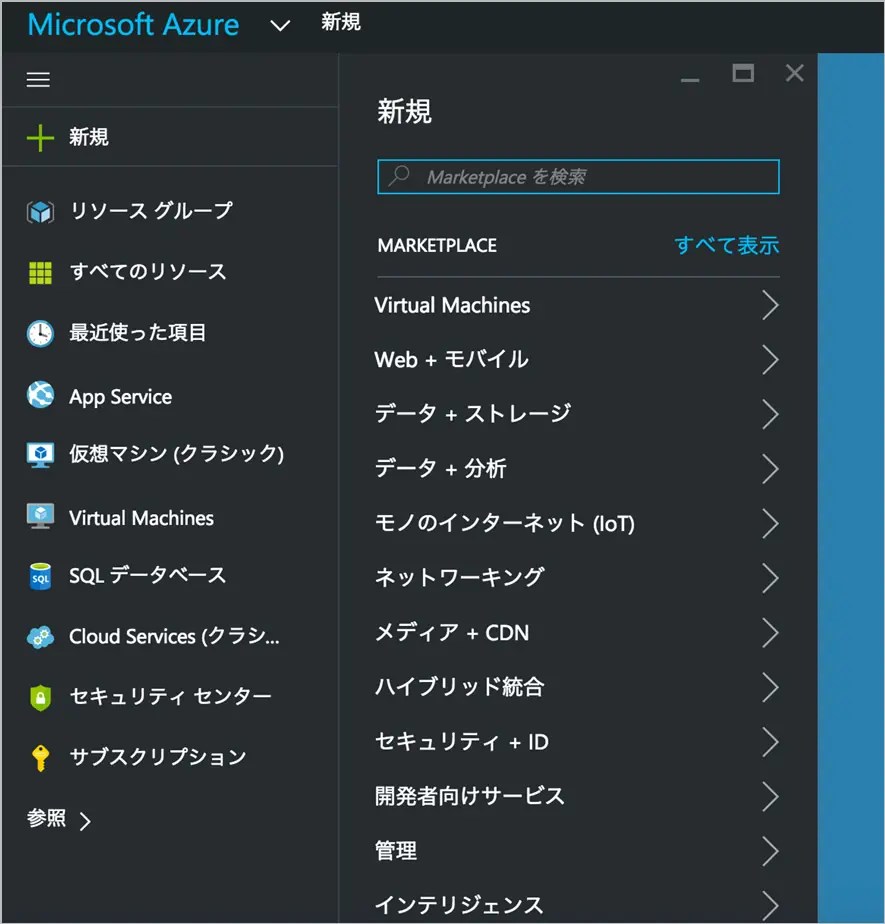Screen dimensions: 885x924
Task: Click the Cloud Services gear-cloud icon
Action: click(x=40, y=637)
